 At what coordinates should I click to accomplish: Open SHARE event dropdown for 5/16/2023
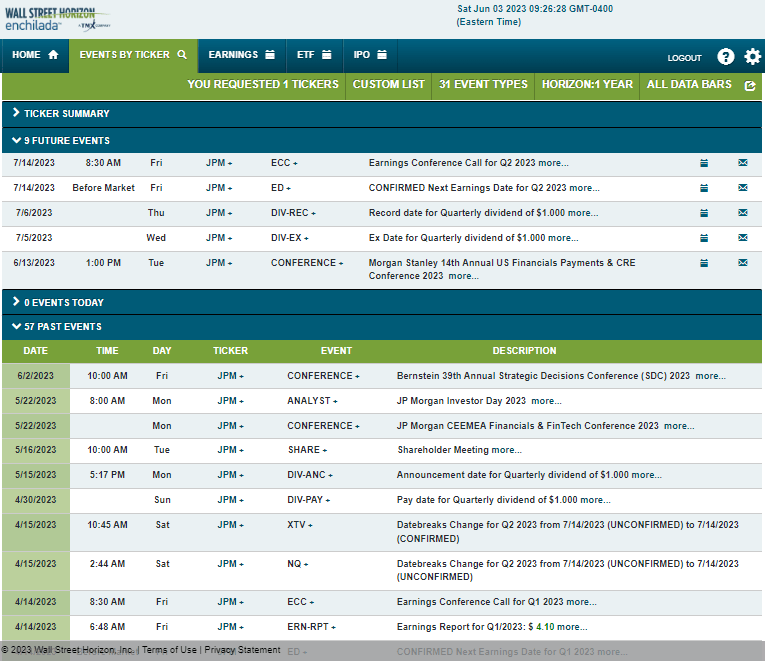click(x=307, y=450)
